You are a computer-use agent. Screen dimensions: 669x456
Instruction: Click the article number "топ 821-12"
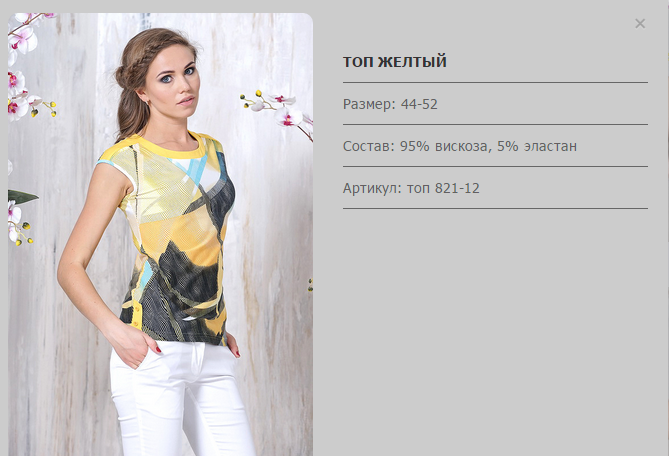[443, 188]
